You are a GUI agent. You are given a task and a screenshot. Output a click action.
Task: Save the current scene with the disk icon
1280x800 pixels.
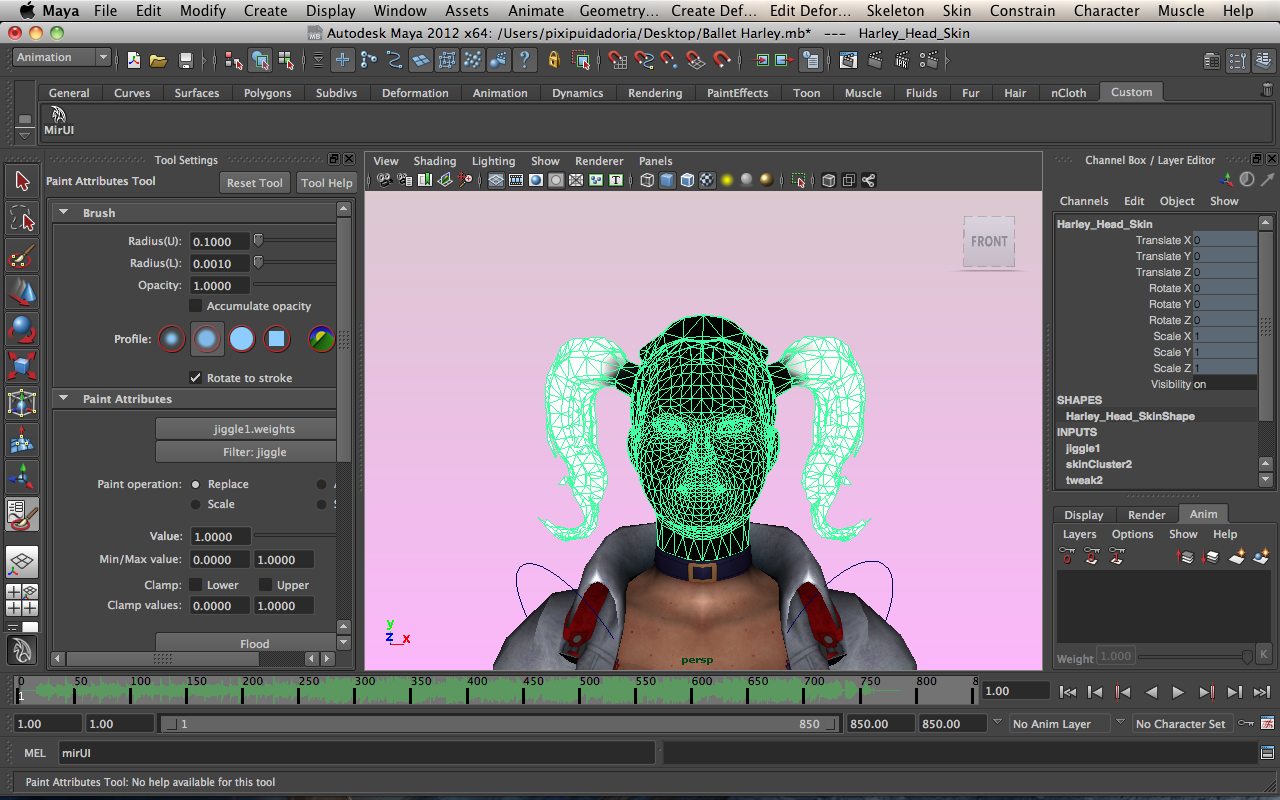pyautogui.click(x=185, y=60)
